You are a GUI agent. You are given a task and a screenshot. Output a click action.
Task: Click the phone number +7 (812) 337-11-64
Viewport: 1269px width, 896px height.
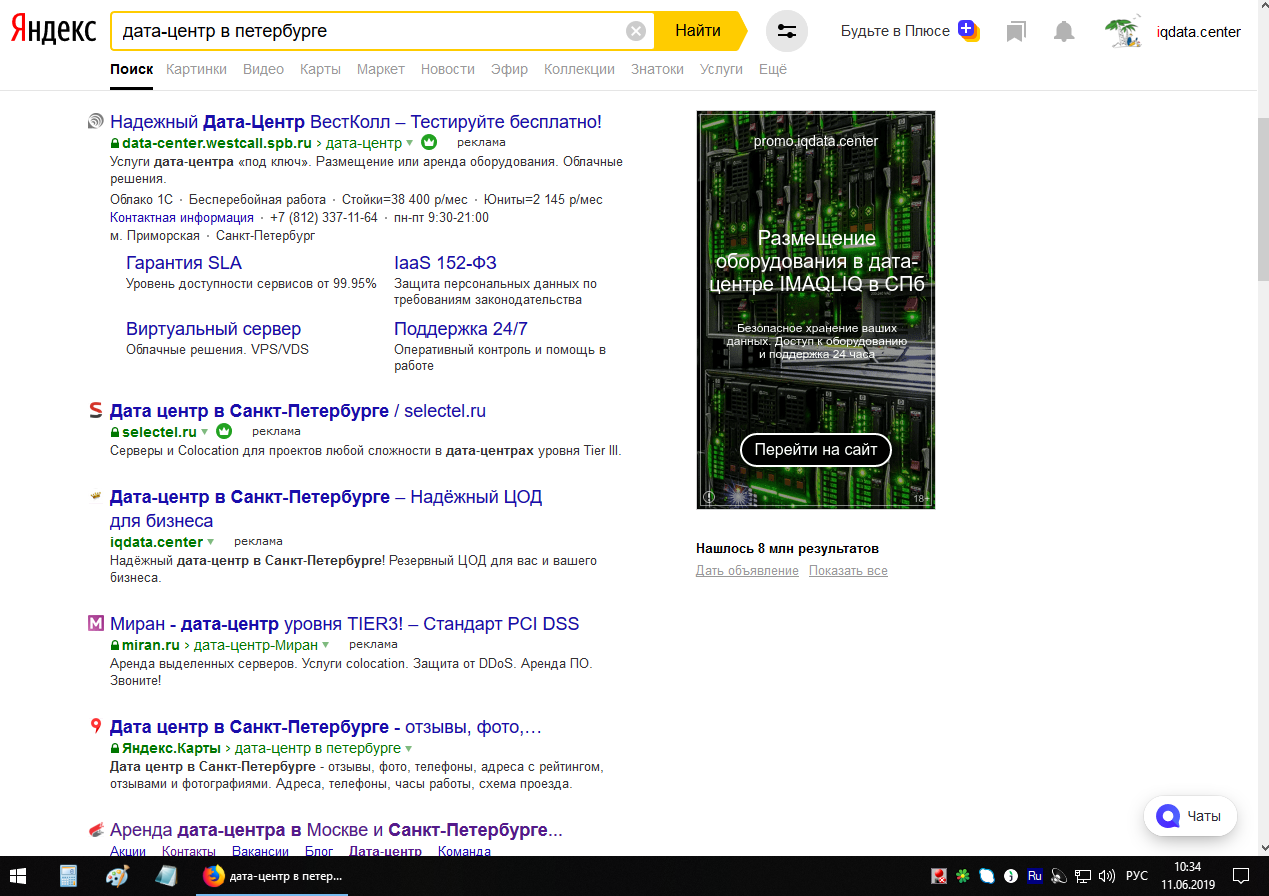[x=324, y=217]
